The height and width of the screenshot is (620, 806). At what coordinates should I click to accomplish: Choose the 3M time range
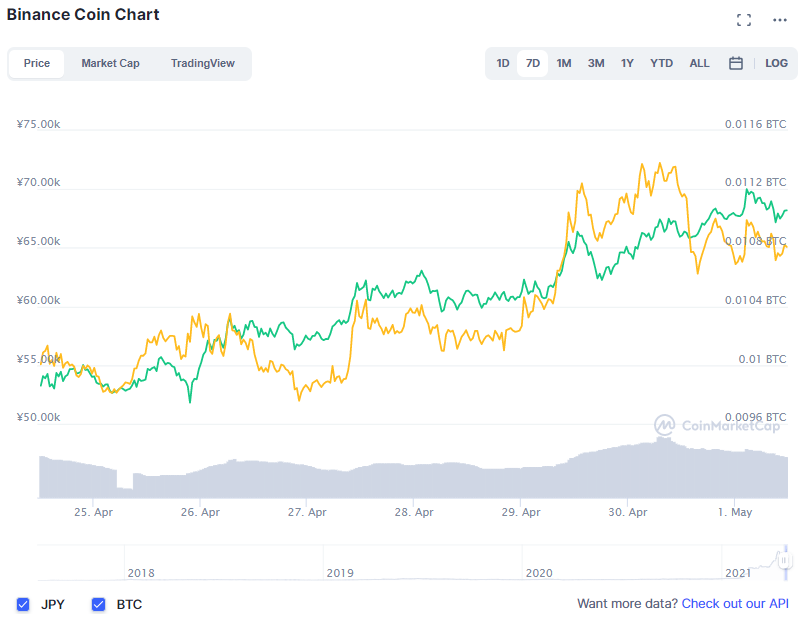click(596, 63)
